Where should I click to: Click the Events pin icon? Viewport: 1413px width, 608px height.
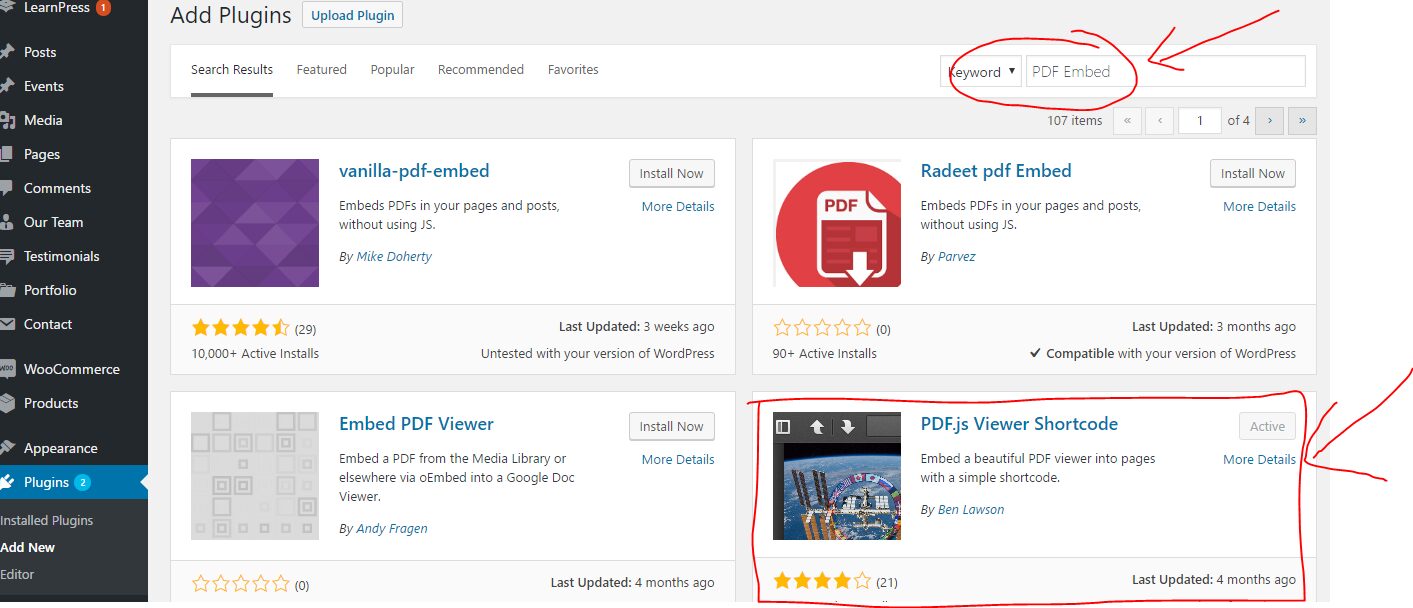6,86
